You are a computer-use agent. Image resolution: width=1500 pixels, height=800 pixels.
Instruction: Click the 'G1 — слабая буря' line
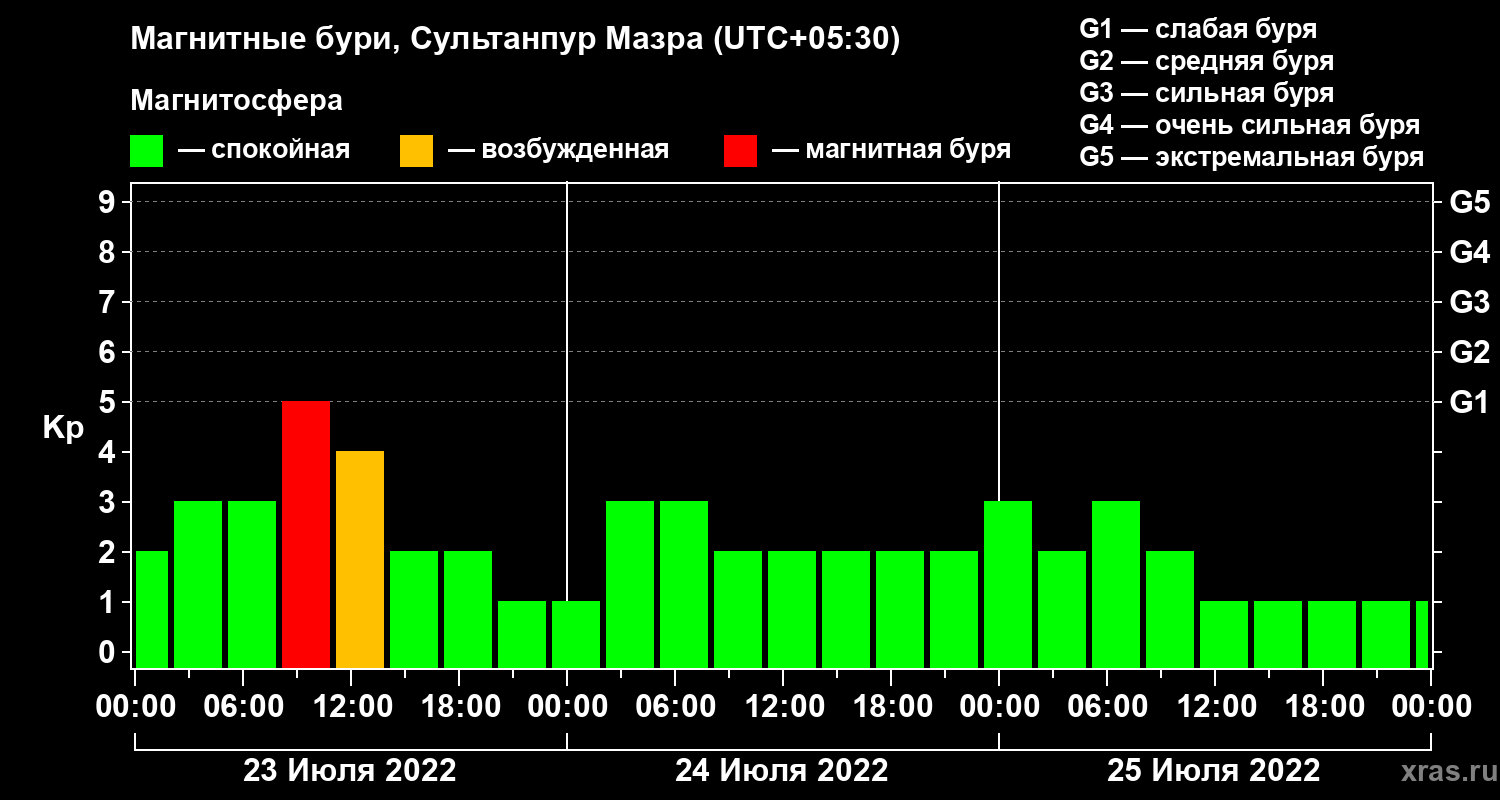point(1198,29)
